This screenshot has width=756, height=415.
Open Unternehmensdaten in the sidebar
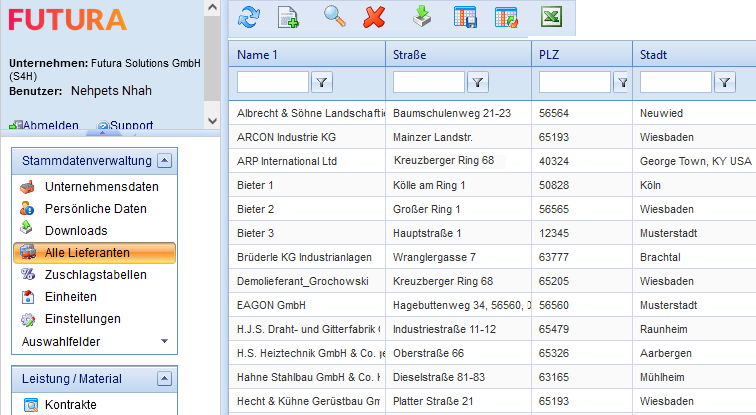pos(101,187)
